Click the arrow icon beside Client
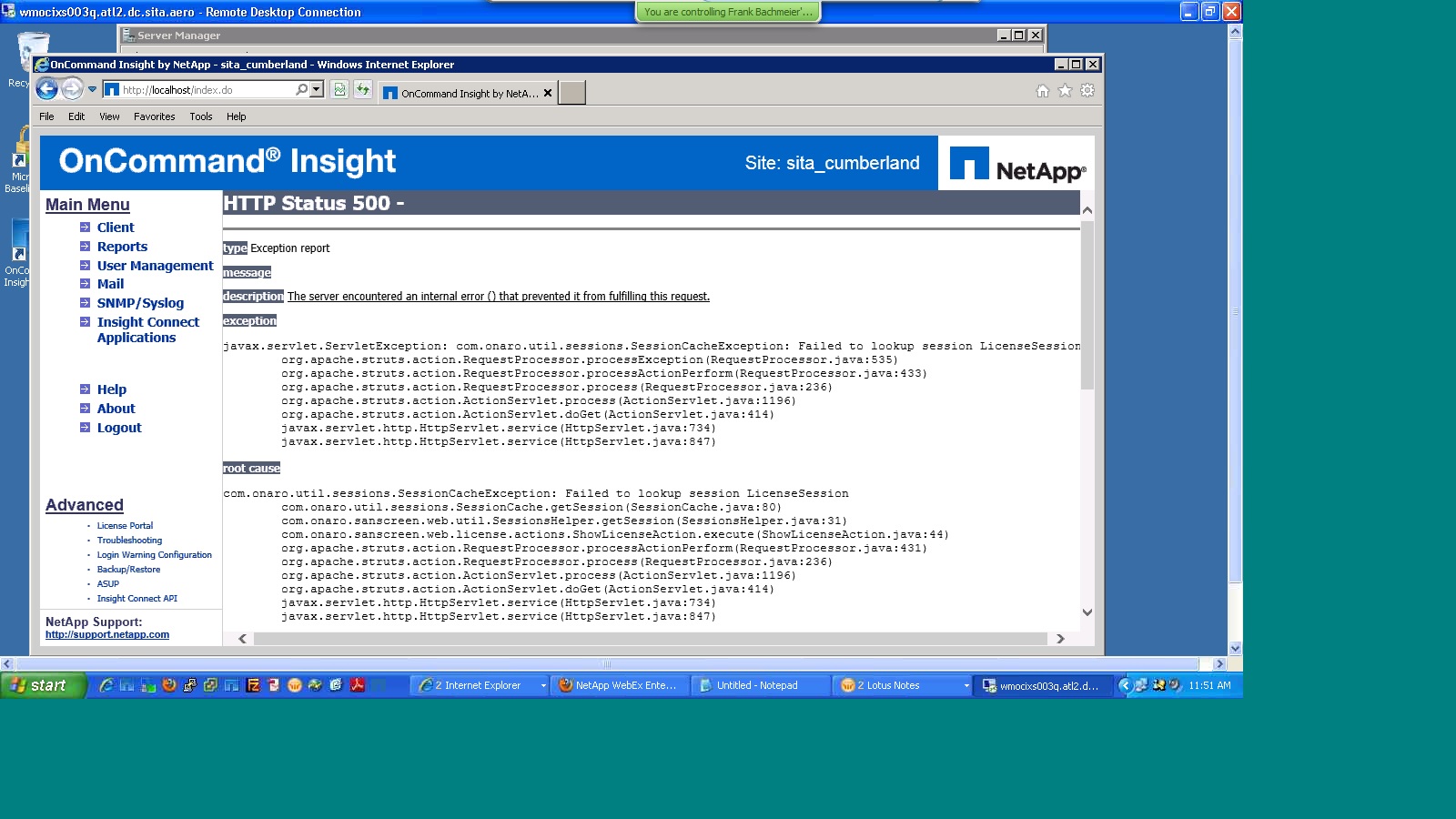Image resolution: width=1456 pixels, height=819 pixels. (x=85, y=227)
